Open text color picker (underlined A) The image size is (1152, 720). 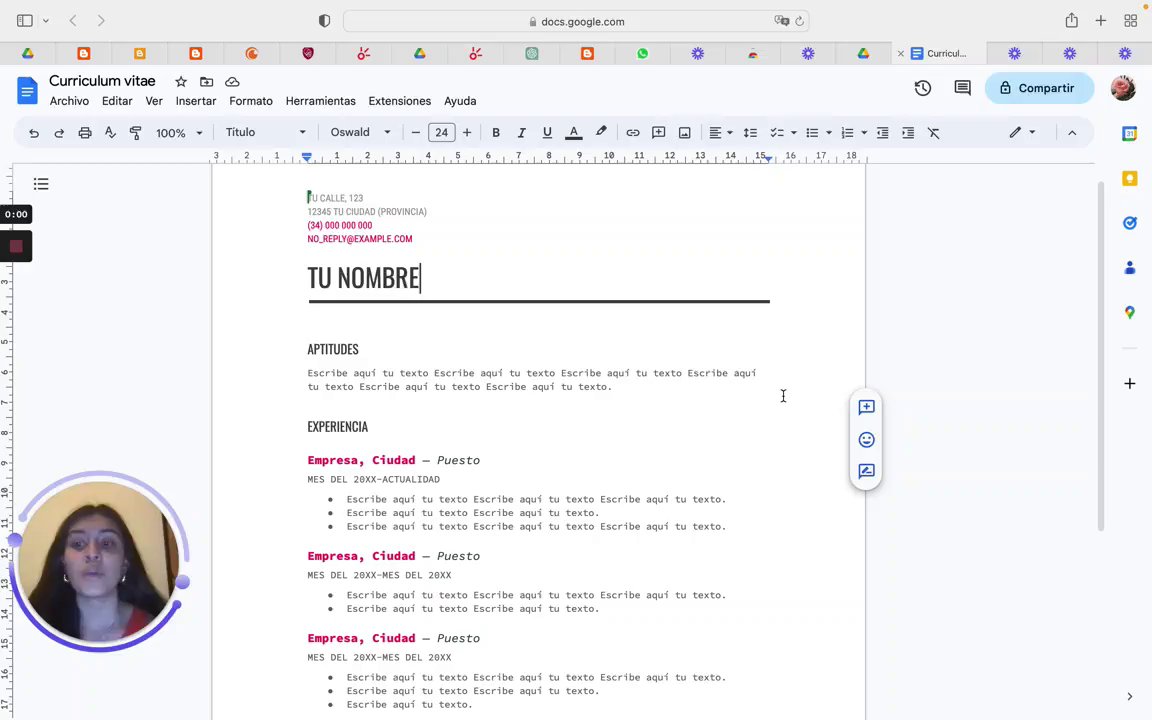tap(574, 133)
